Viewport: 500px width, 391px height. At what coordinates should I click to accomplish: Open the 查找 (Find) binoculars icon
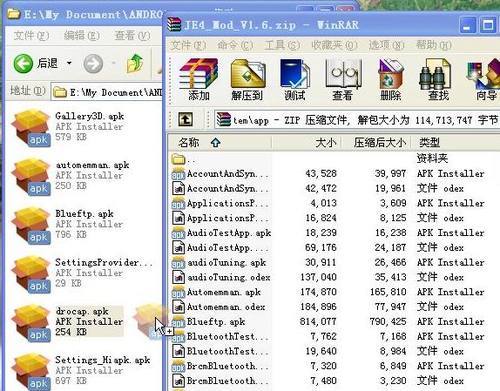coord(438,79)
